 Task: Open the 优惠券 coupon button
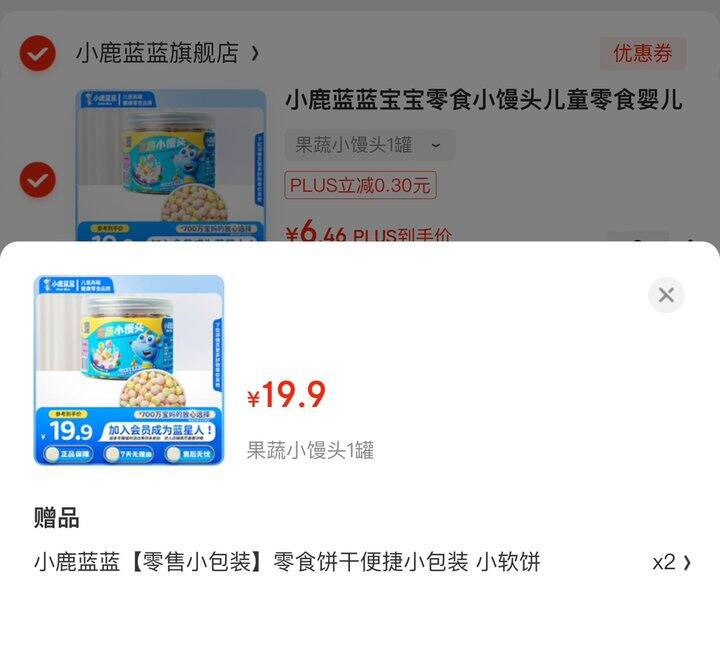[642, 53]
